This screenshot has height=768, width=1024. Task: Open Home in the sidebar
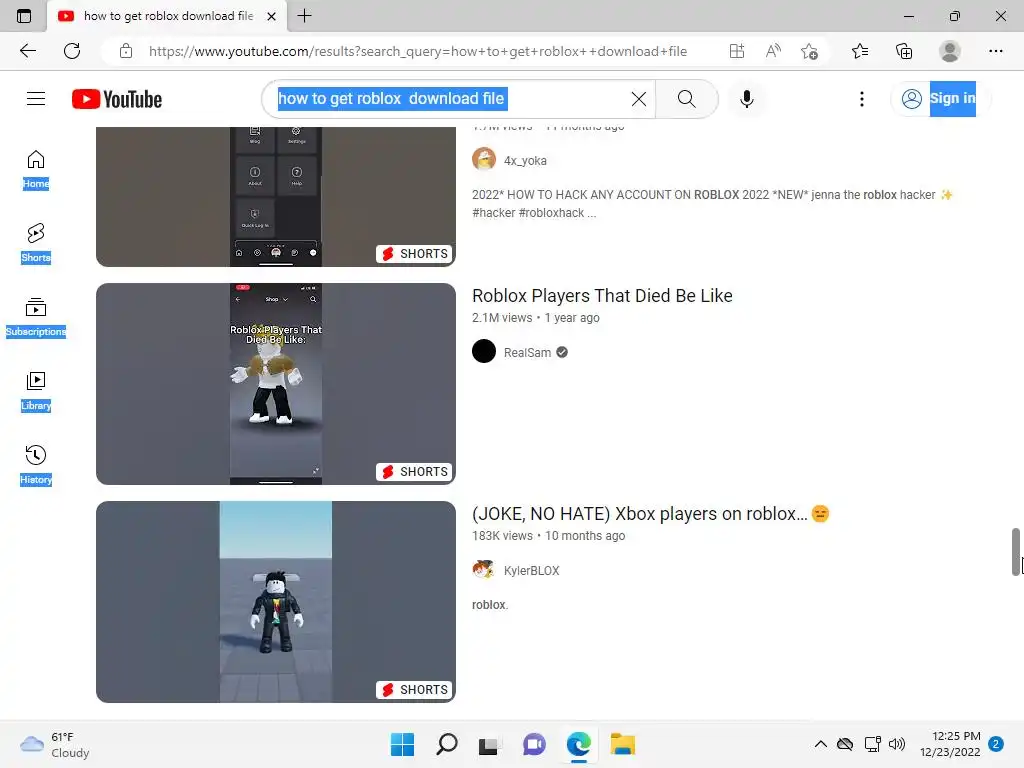click(36, 168)
